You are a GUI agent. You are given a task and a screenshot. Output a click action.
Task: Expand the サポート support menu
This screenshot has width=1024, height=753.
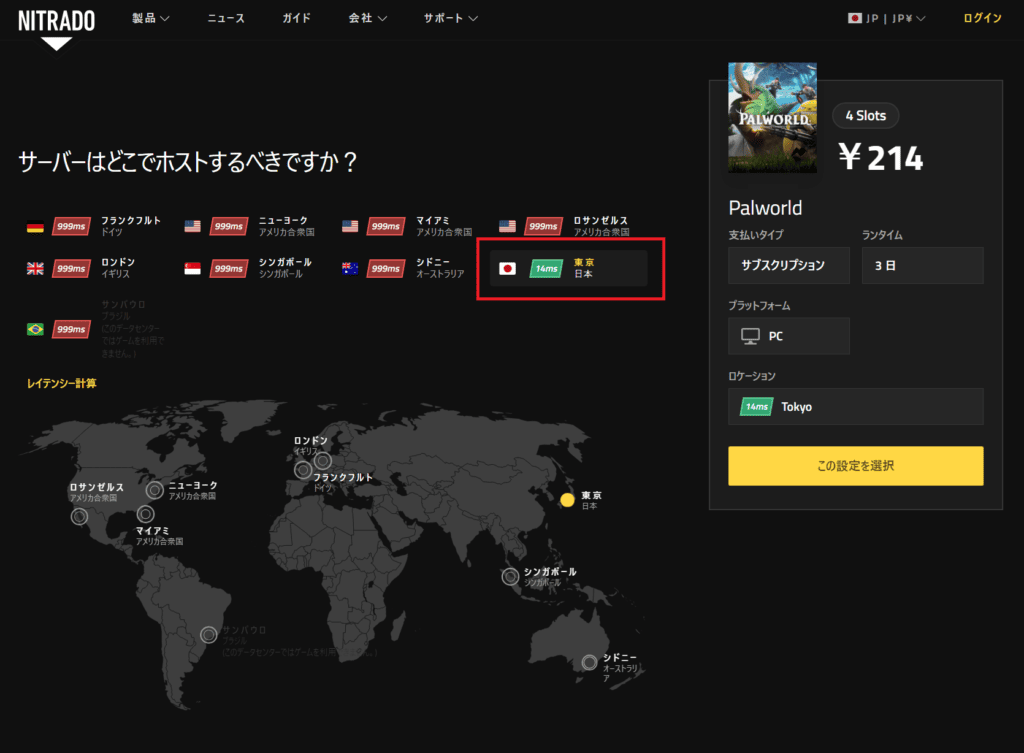tap(451, 18)
